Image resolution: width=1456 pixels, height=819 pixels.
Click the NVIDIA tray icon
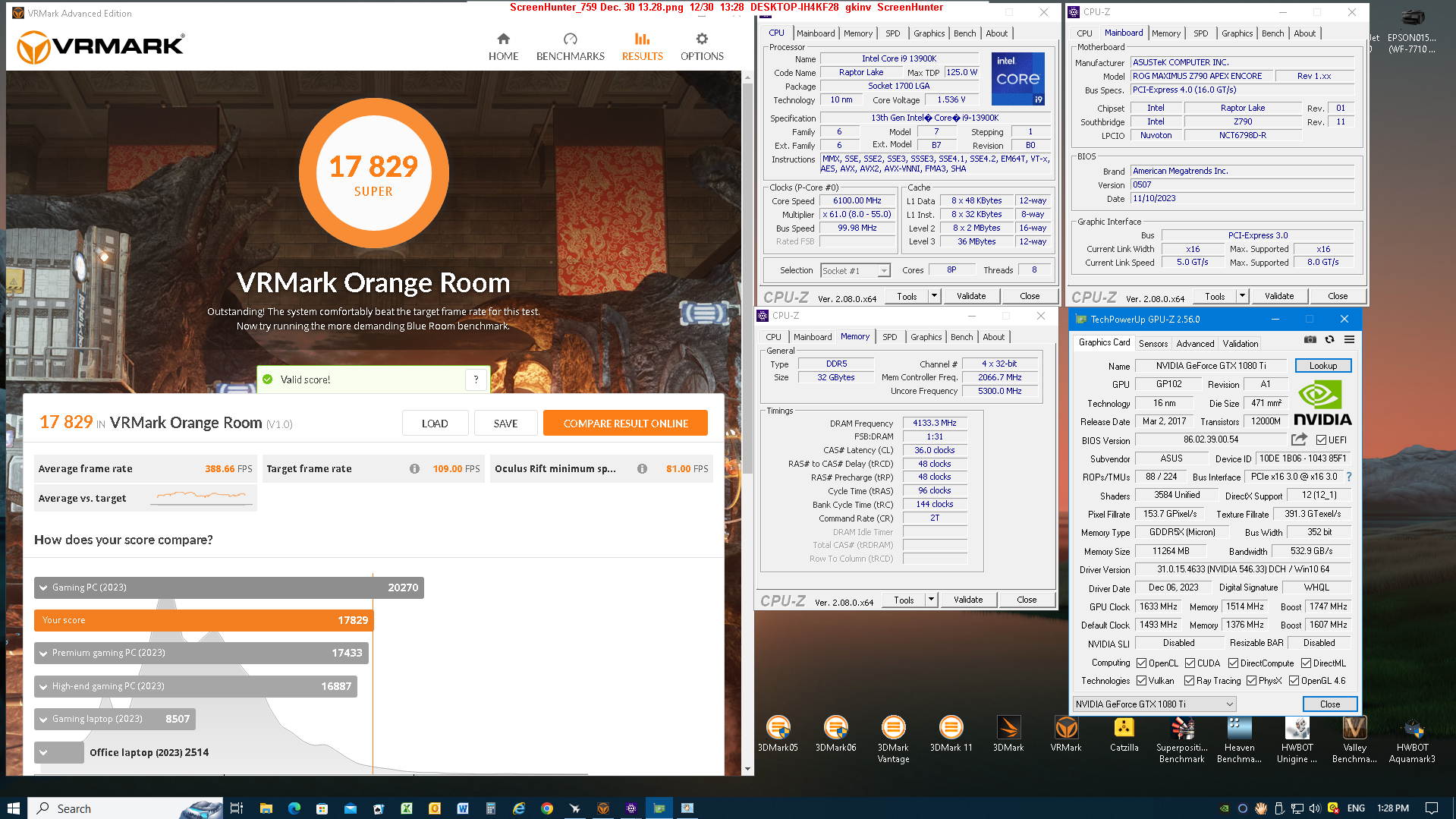tap(1224, 808)
